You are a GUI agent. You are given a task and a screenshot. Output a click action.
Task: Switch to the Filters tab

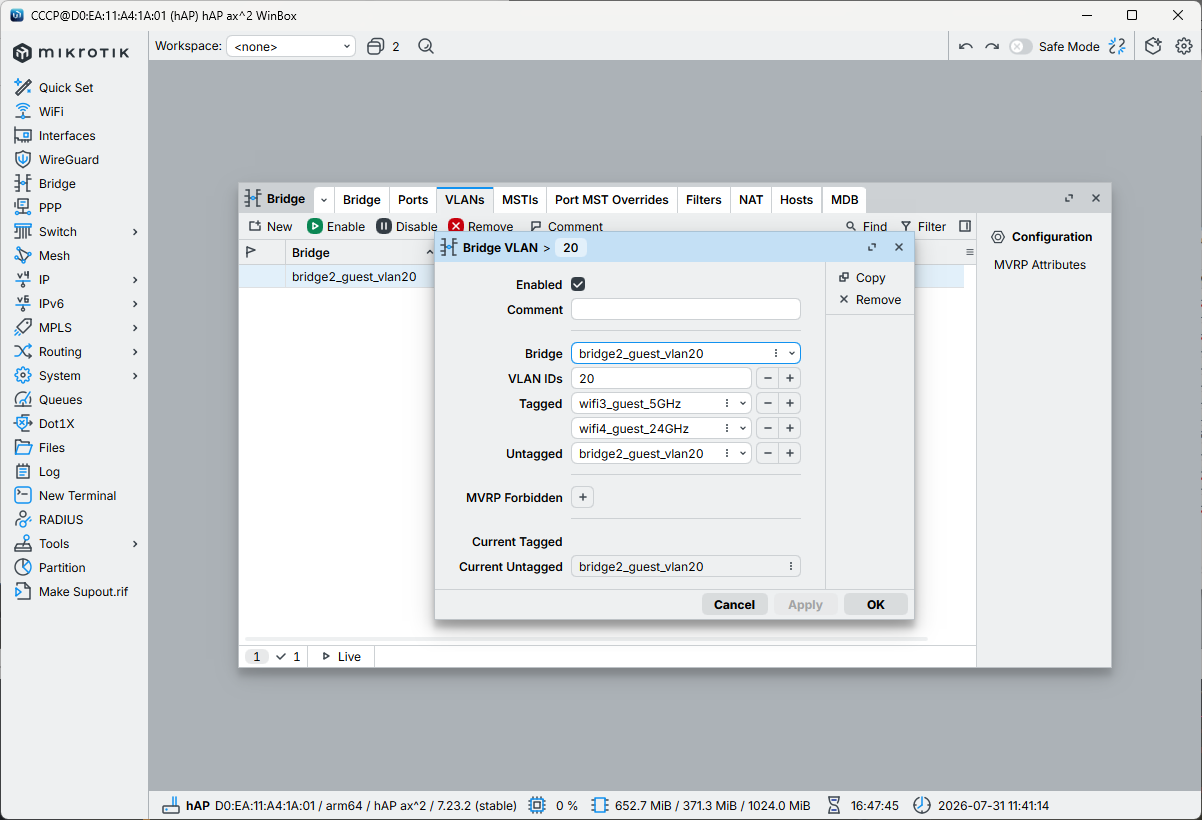coord(704,199)
